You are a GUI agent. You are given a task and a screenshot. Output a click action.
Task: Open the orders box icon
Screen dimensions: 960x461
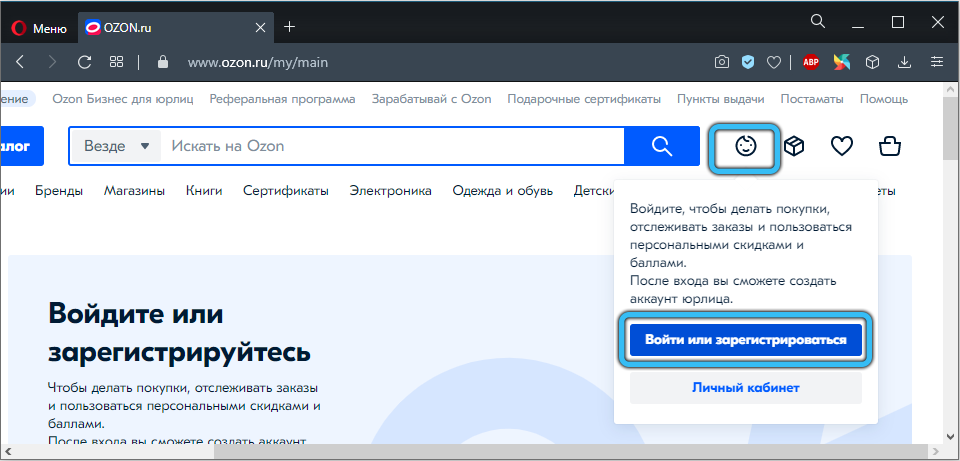(x=794, y=146)
